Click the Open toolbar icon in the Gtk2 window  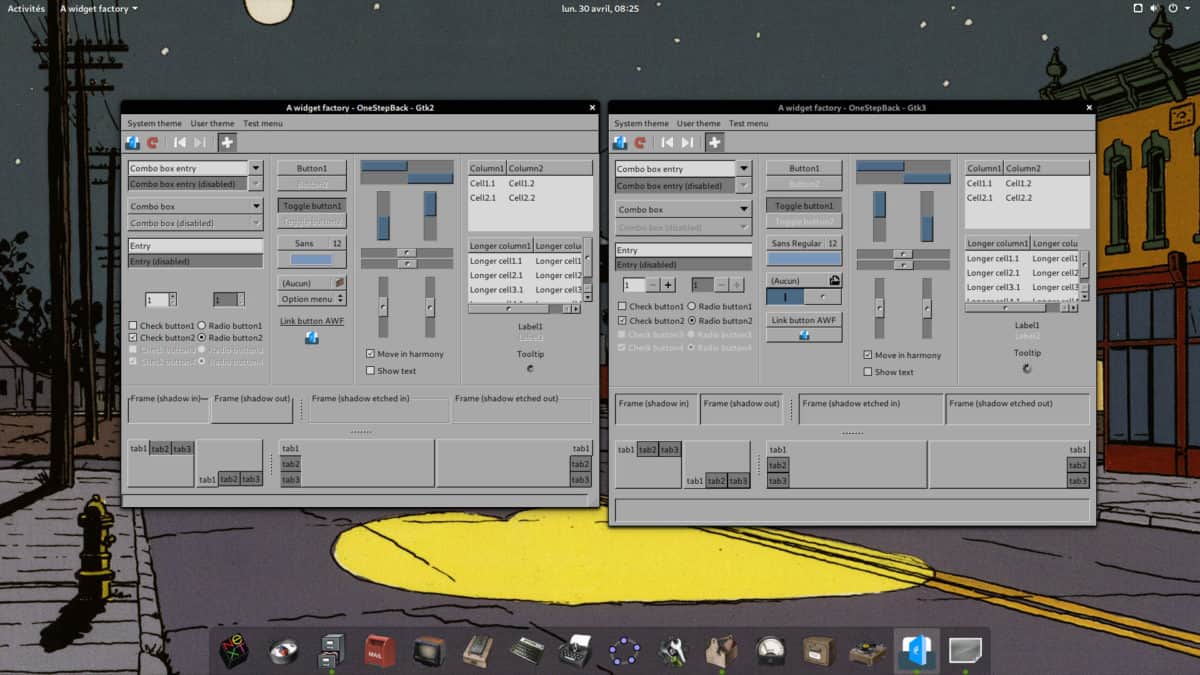pyautogui.click(x=133, y=142)
